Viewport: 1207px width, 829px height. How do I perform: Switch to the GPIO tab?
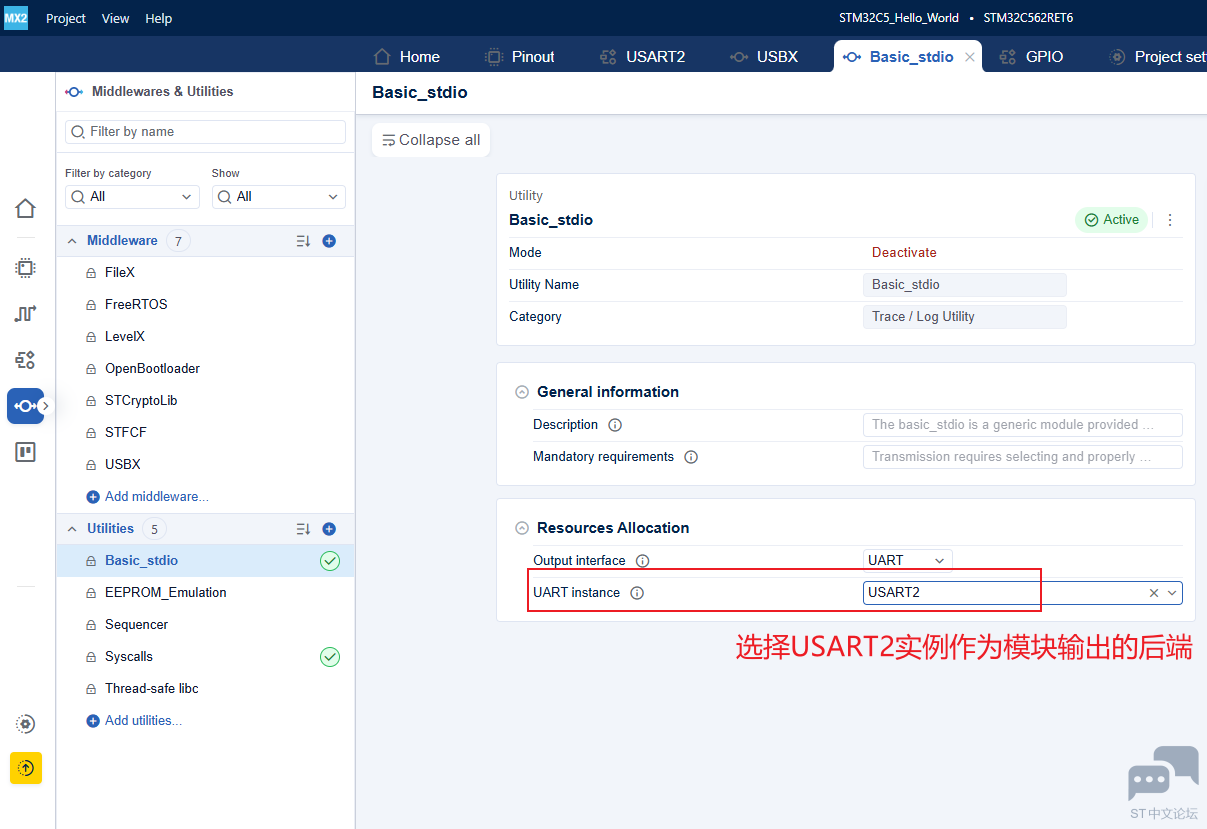pos(1032,57)
